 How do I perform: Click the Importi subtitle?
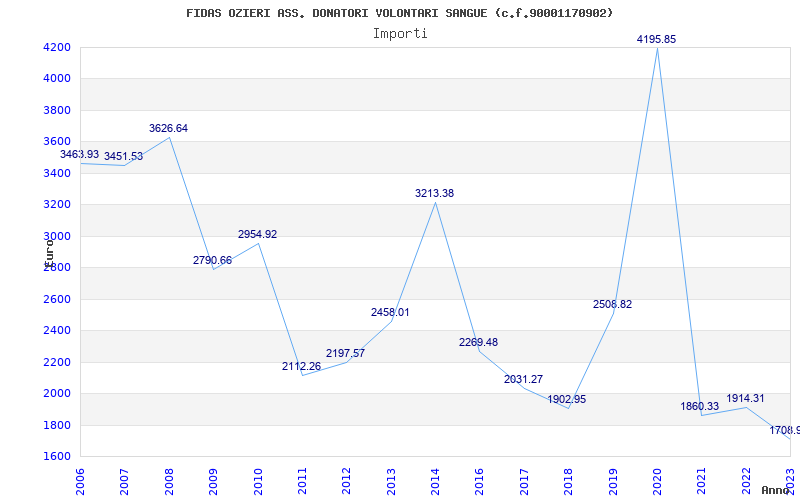pyautogui.click(x=400, y=34)
